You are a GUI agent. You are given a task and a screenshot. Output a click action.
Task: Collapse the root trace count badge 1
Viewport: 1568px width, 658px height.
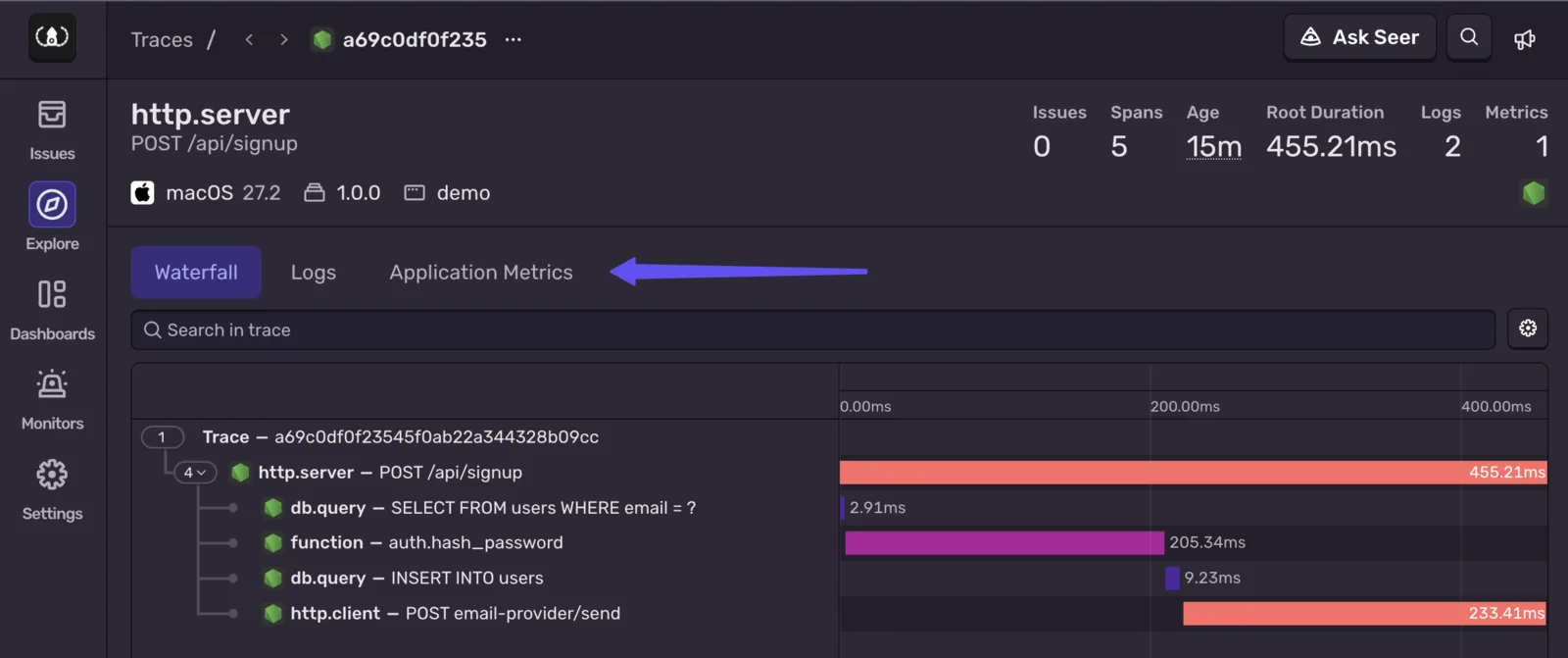(163, 437)
